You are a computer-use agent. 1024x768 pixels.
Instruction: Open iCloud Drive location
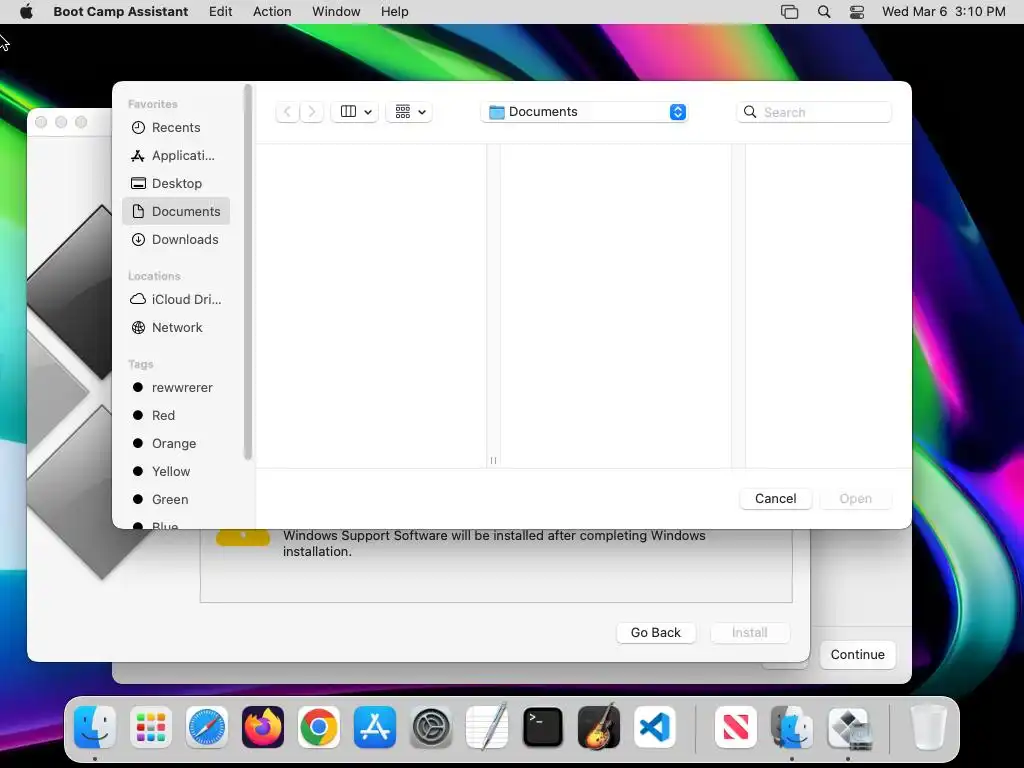click(176, 299)
